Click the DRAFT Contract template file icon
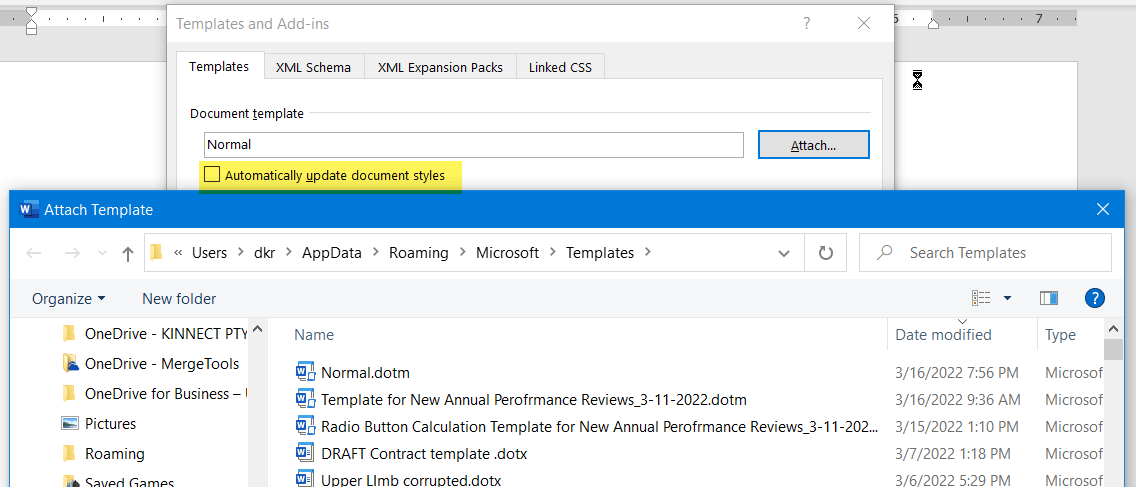Image resolution: width=1136 pixels, height=487 pixels. coord(304,454)
